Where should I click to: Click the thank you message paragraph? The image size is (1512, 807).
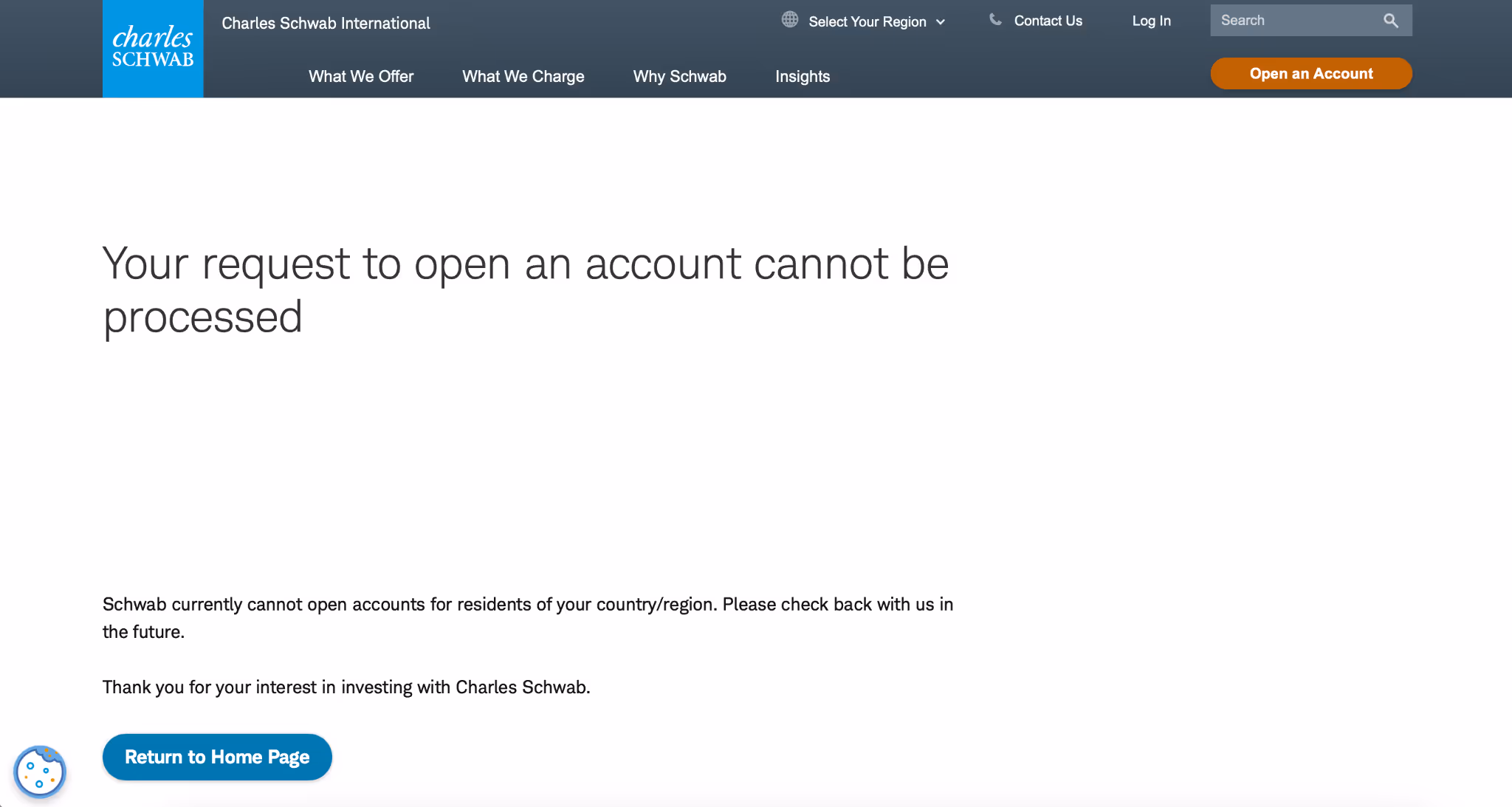[x=346, y=687]
